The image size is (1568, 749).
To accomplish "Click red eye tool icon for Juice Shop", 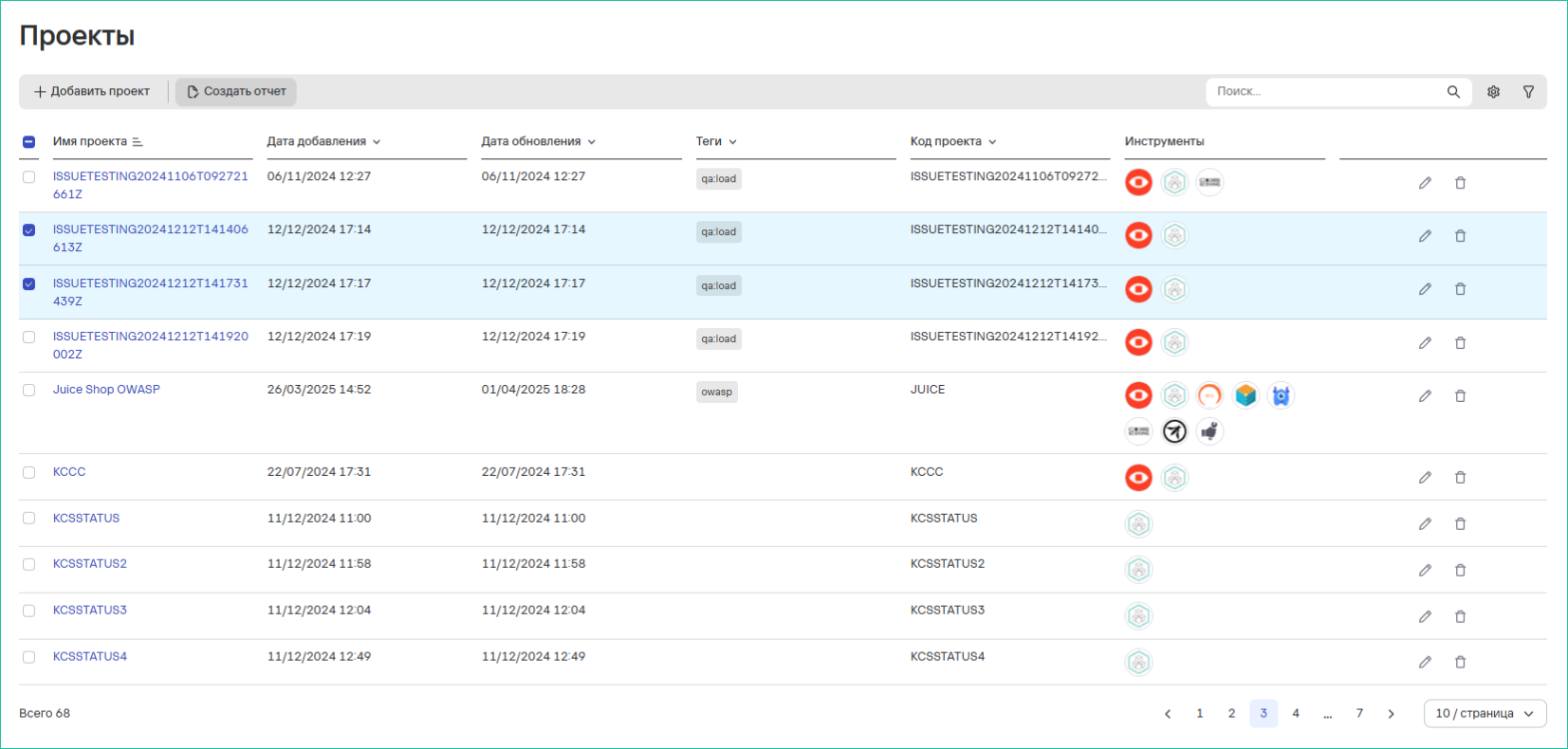I will (1138, 396).
